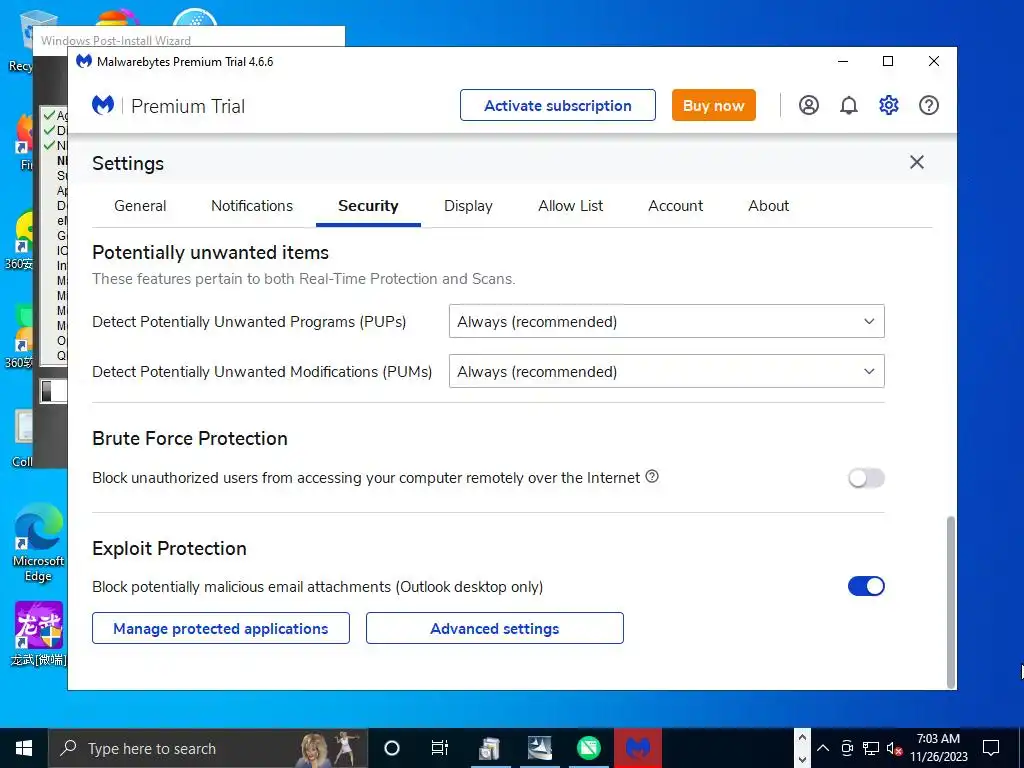
Task: Click the green app icon in taskbar
Action: click(588, 748)
